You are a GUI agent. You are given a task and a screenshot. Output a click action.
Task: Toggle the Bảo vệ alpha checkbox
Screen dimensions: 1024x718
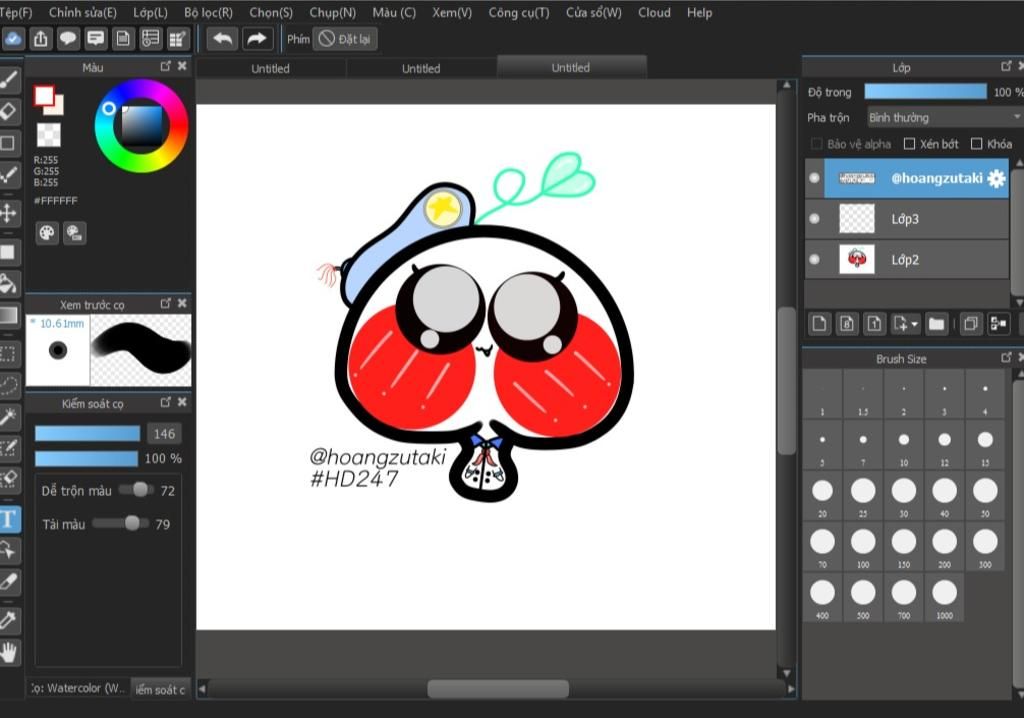point(816,144)
